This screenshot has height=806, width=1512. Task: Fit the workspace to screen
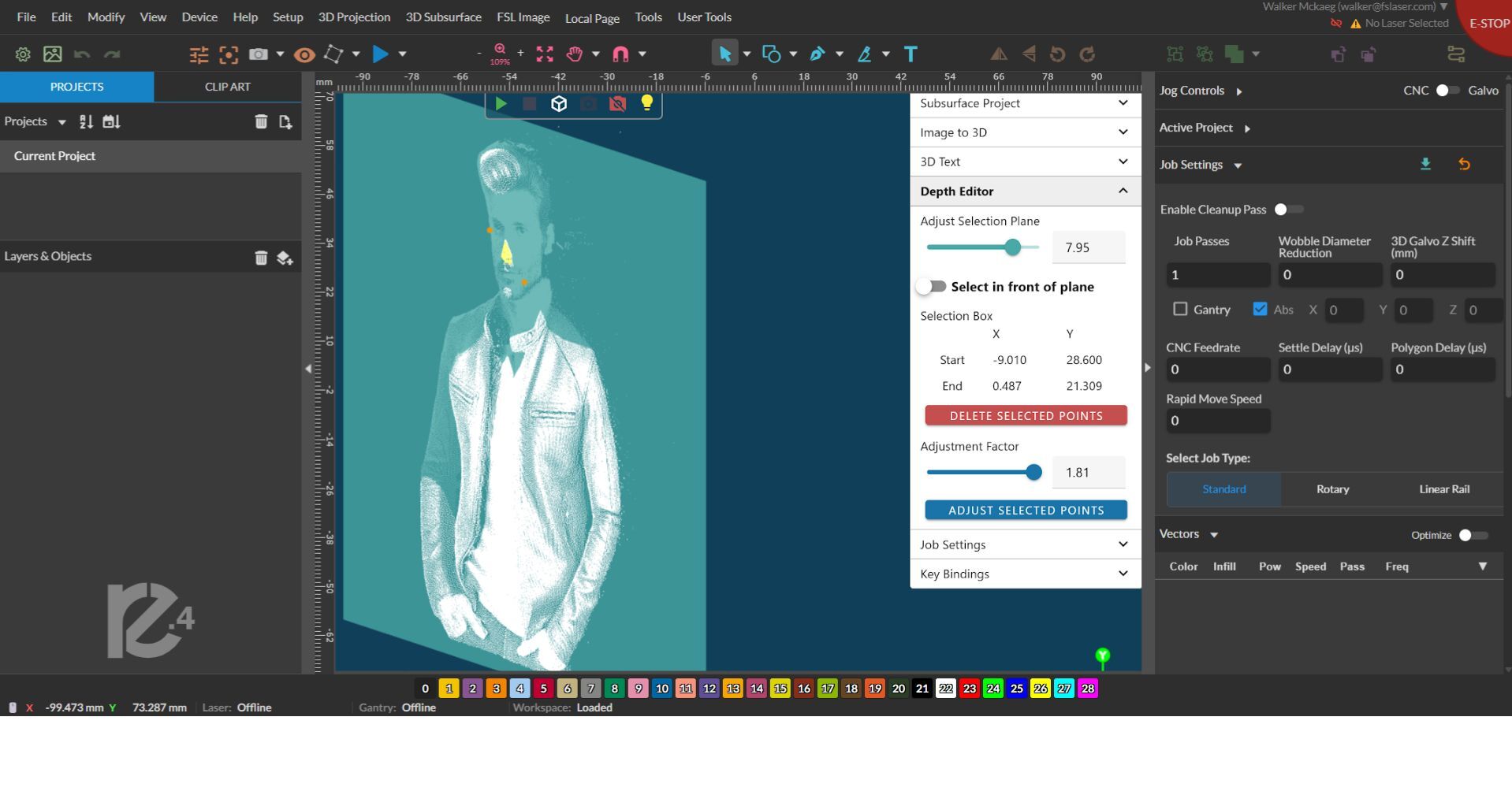(544, 54)
